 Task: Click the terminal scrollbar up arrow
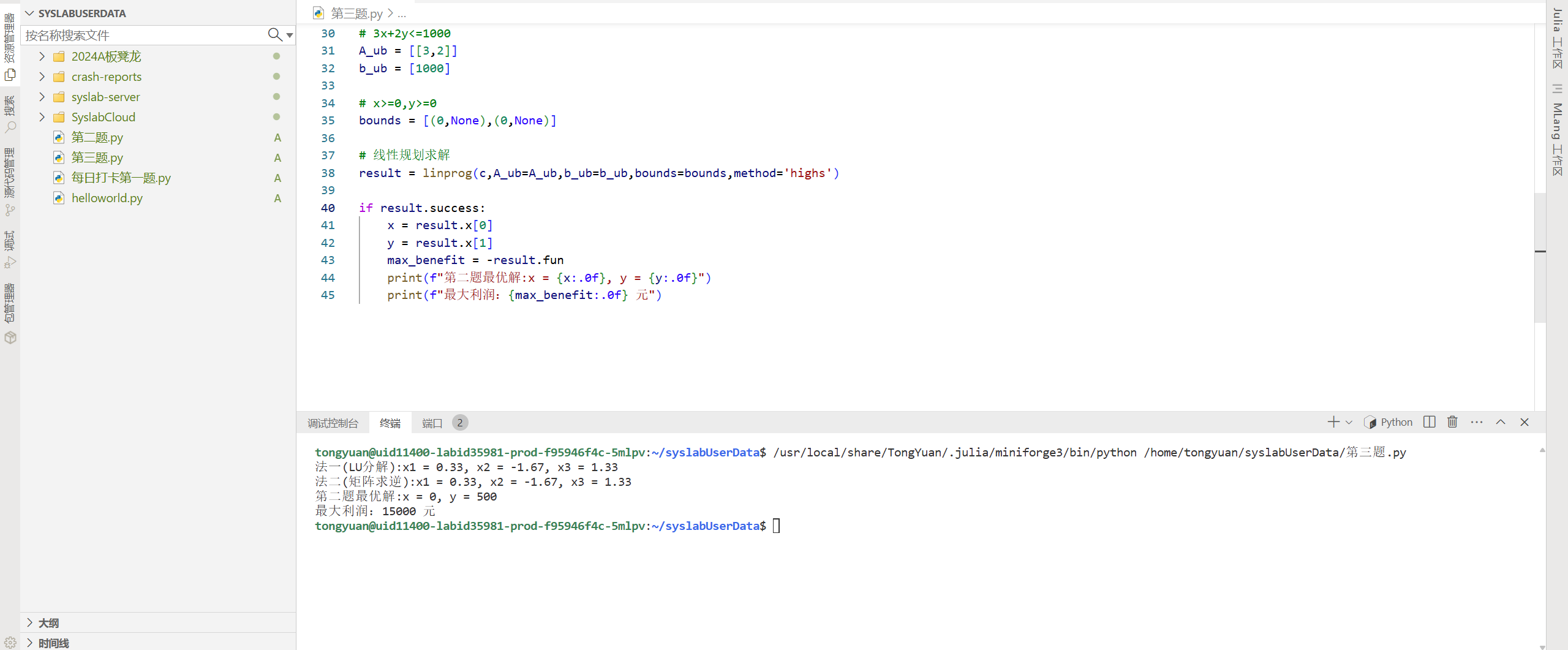click(1542, 450)
